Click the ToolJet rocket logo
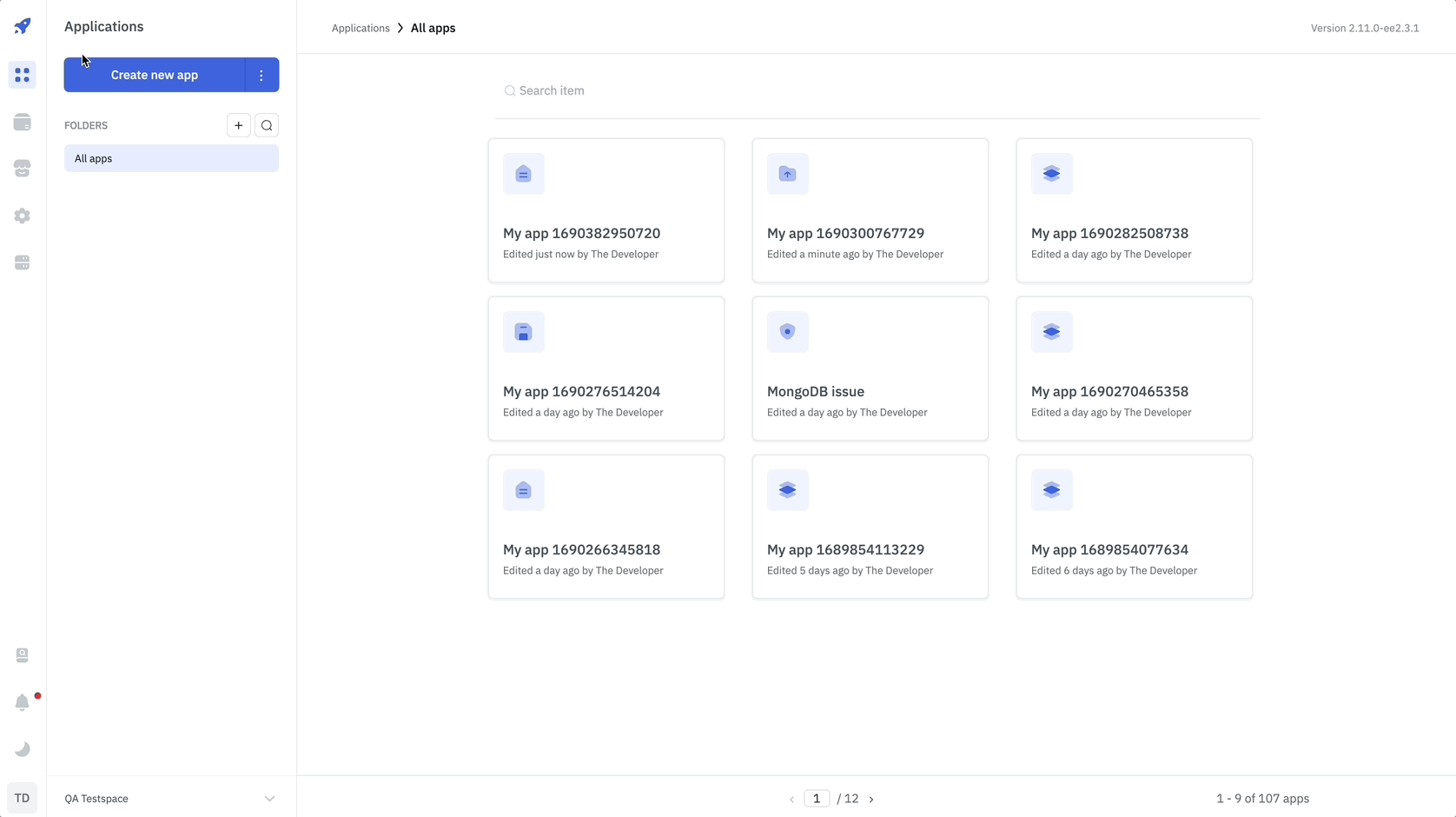The width and height of the screenshot is (1456, 817). coord(23,26)
